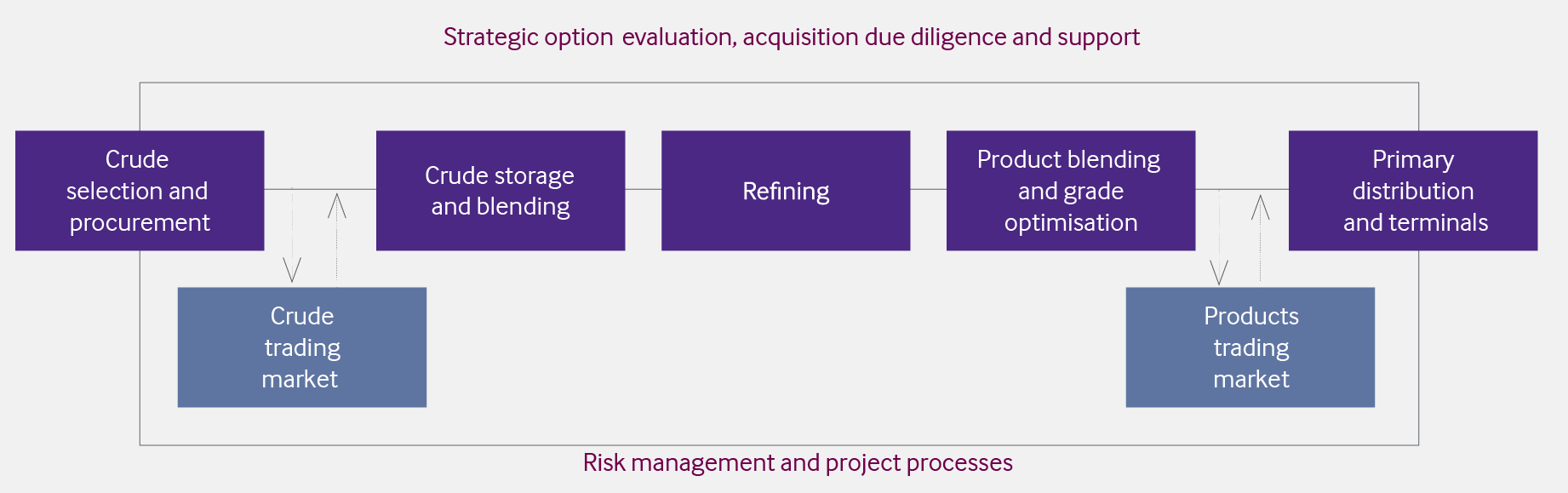Select the Crude storage and blending box

(501, 191)
